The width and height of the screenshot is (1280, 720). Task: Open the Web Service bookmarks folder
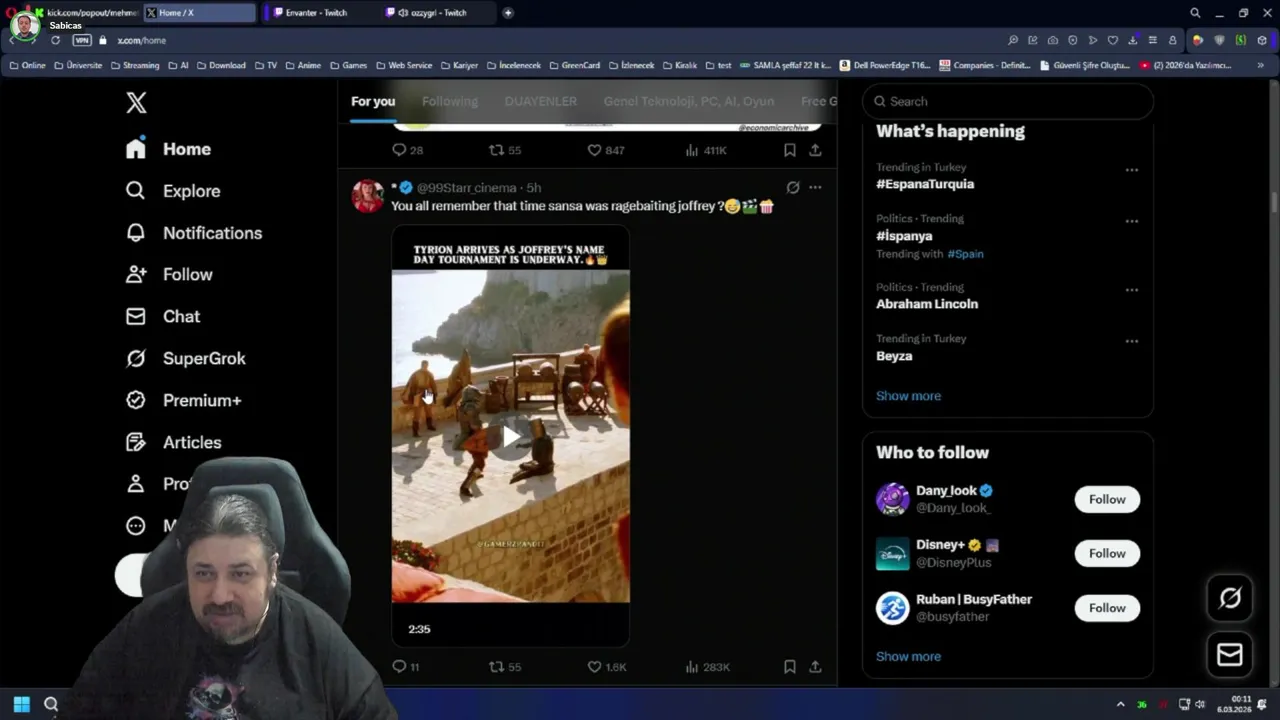pyautogui.click(x=404, y=65)
